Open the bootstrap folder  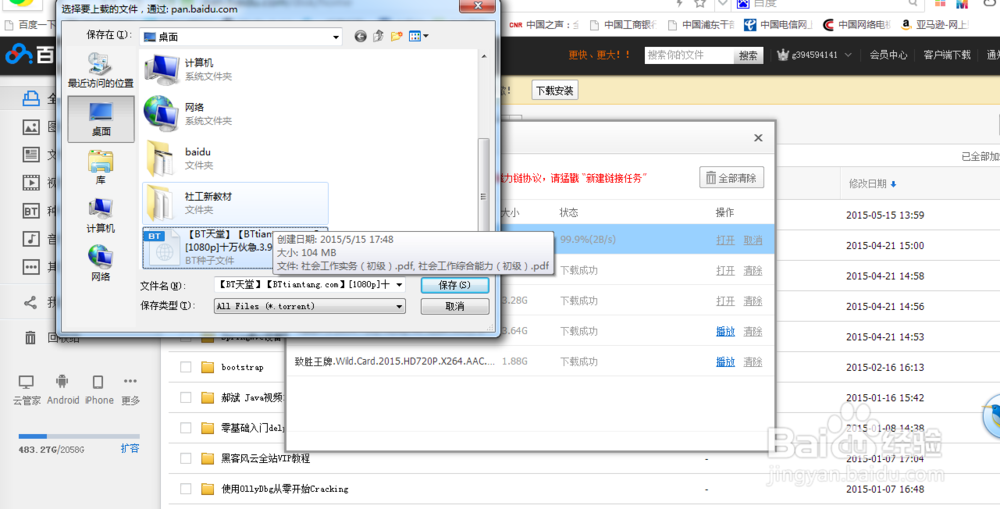(242, 367)
